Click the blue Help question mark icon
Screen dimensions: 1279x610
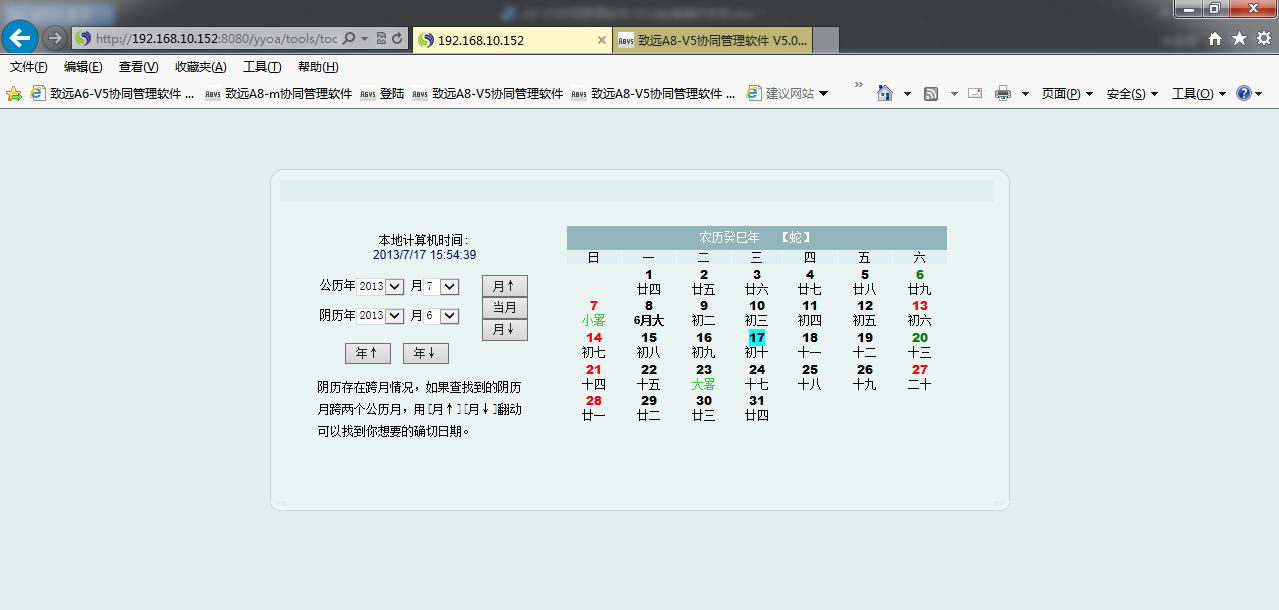click(x=1243, y=93)
